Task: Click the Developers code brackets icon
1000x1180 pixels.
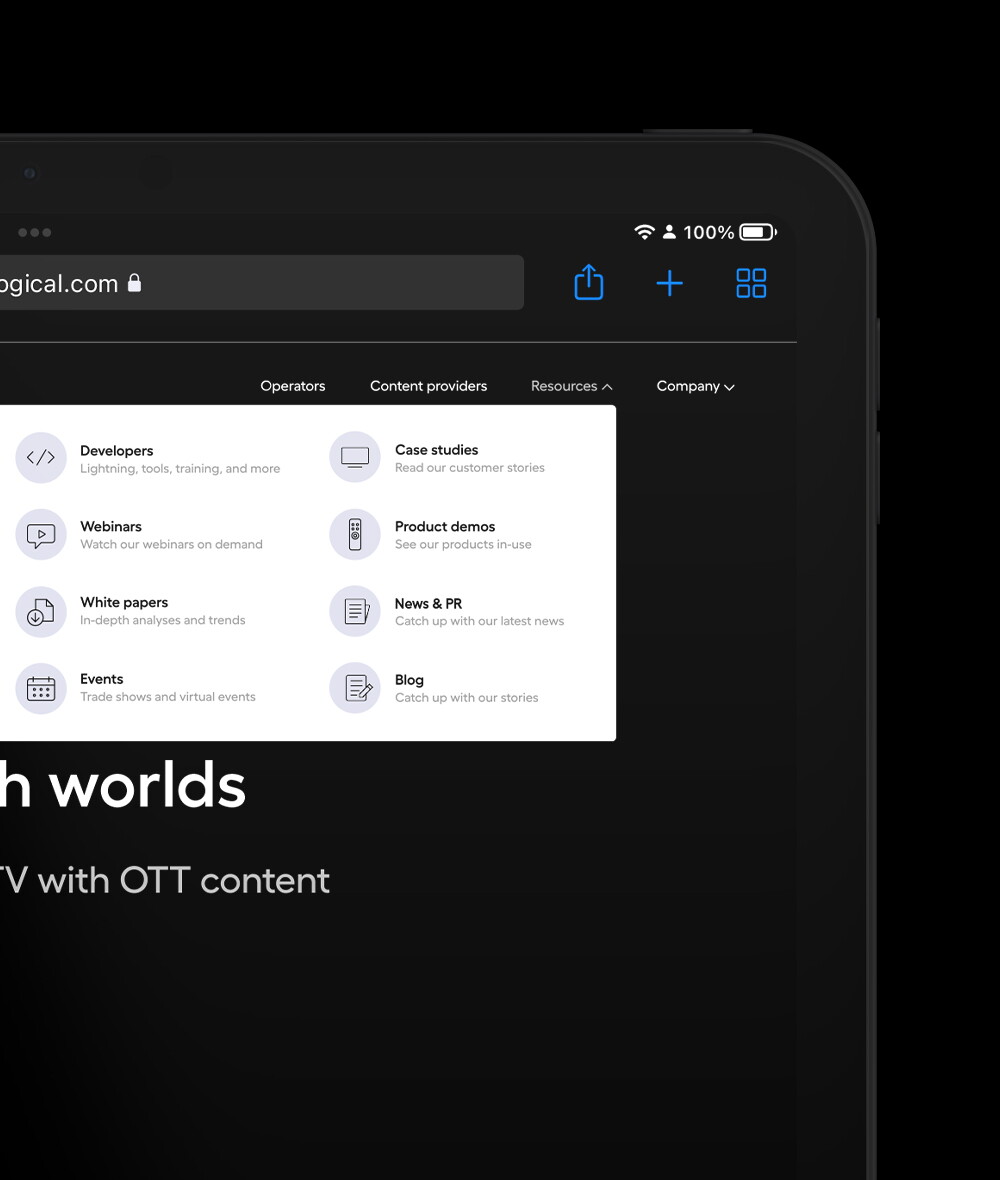Action: 41,458
